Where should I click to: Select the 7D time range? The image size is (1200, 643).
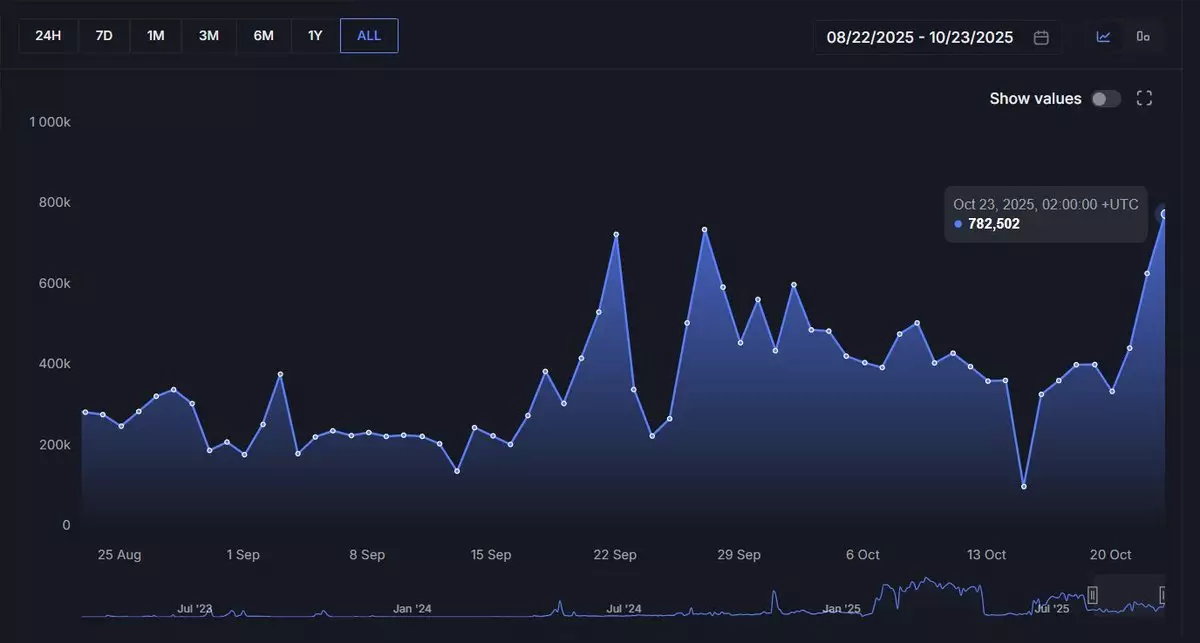click(104, 36)
